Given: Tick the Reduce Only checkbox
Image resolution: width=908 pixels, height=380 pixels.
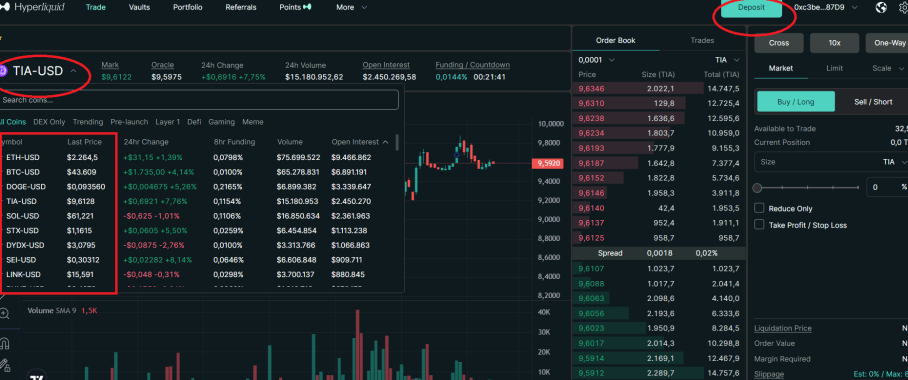Looking at the screenshot, I should pos(759,208).
